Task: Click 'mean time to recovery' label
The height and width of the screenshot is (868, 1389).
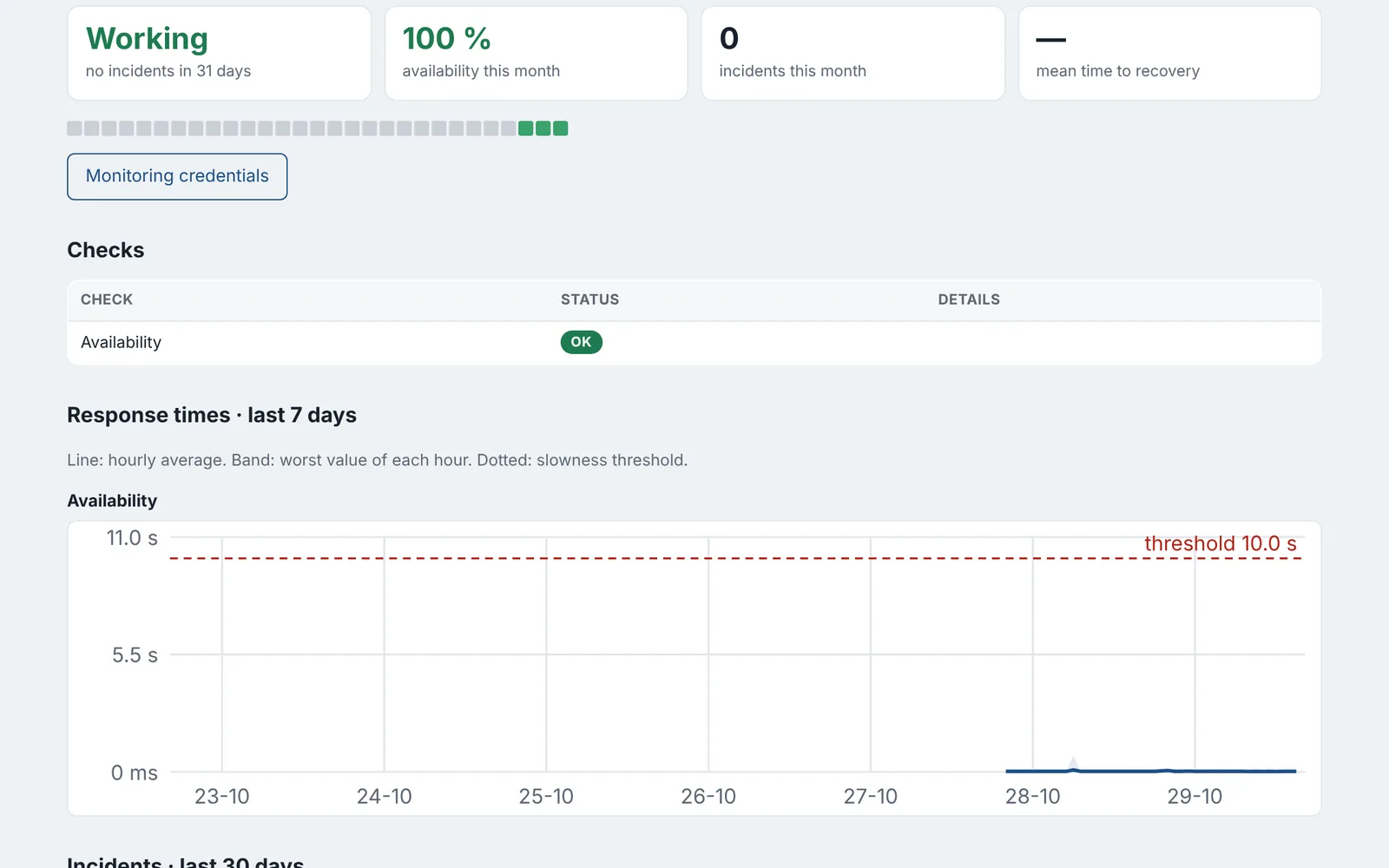Action: tap(1117, 71)
